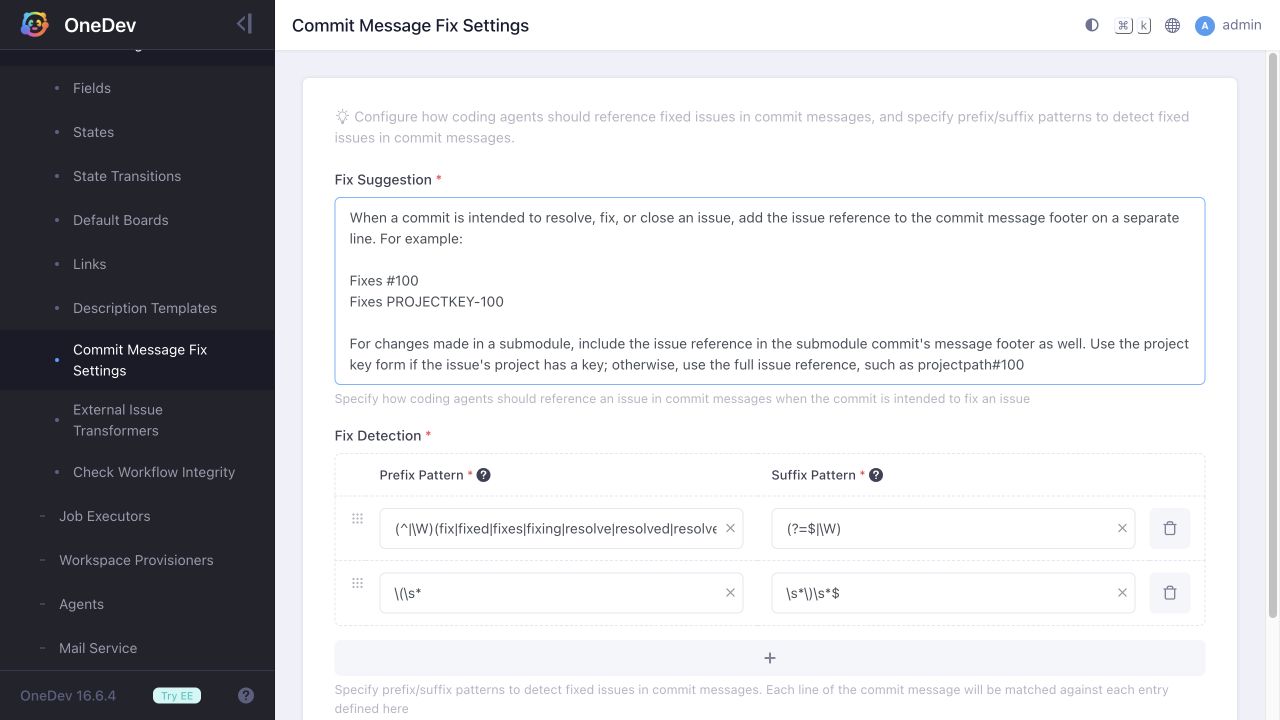Delete the first fix detection row
The width and height of the screenshot is (1280, 720).
(x=1170, y=529)
